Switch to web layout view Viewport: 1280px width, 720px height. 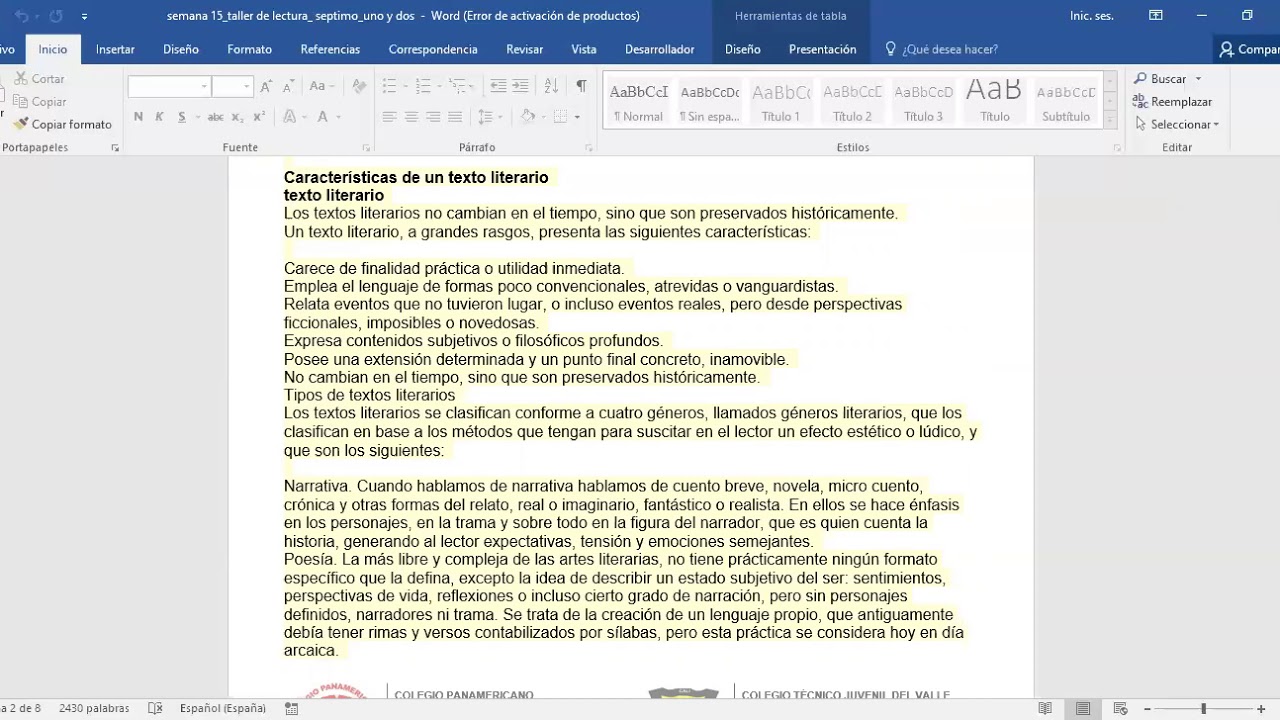tap(1121, 708)
